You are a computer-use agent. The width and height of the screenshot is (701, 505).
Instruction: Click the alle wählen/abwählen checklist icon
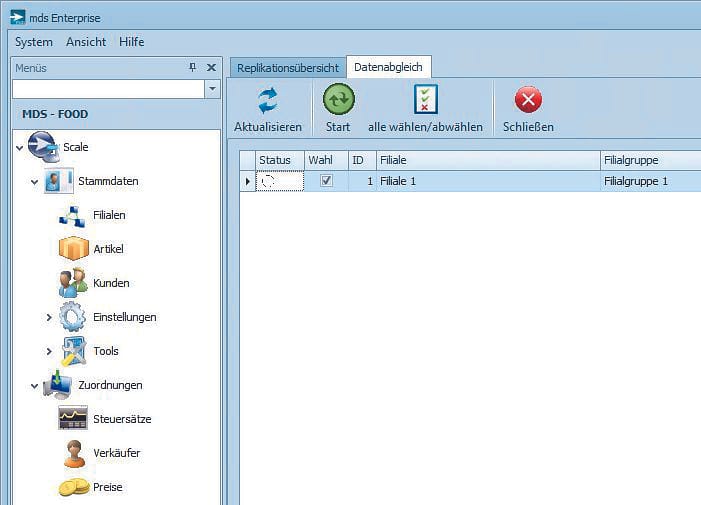click(425, 101)
